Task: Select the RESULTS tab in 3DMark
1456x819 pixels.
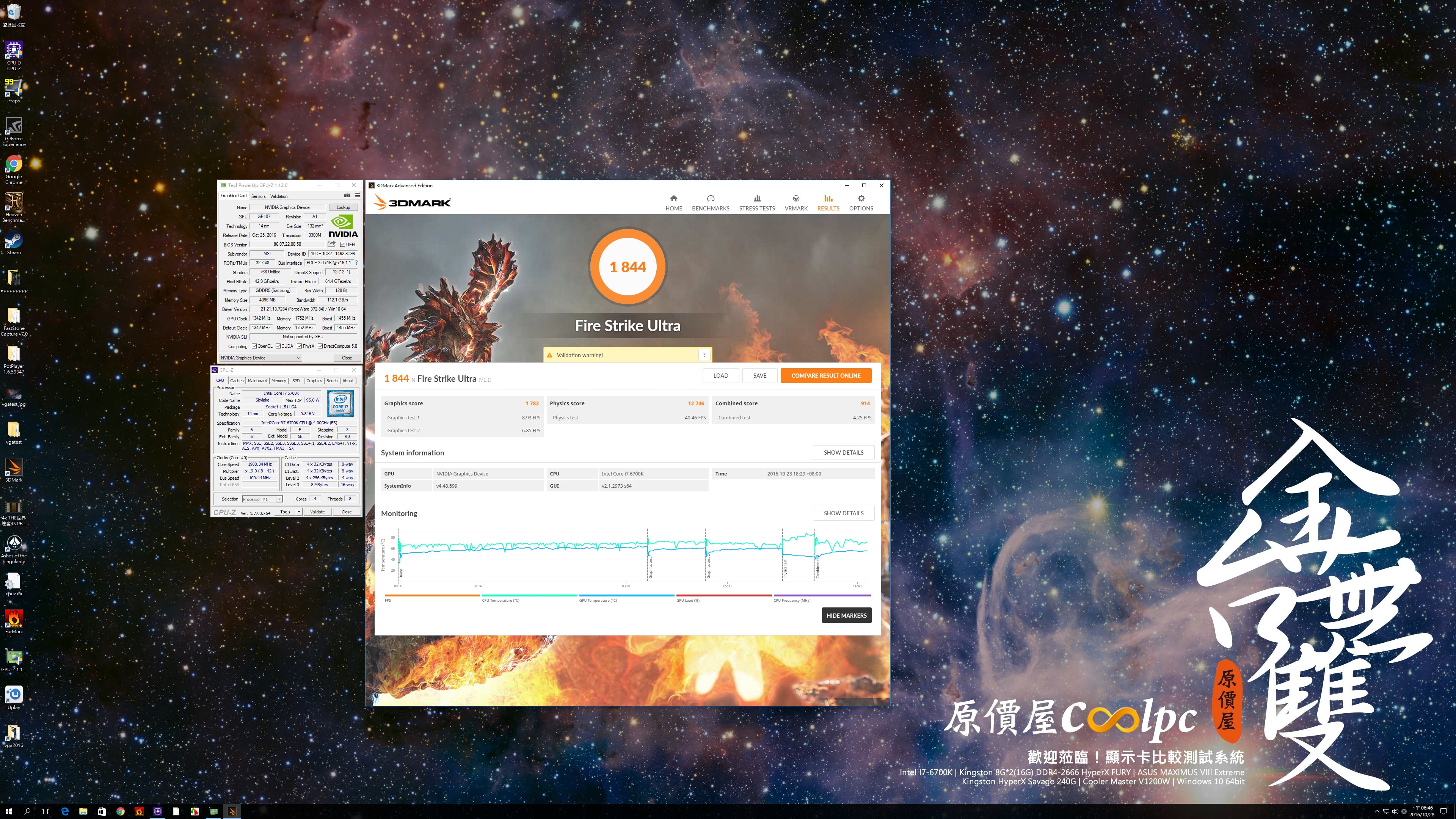Action: (828, 203)
